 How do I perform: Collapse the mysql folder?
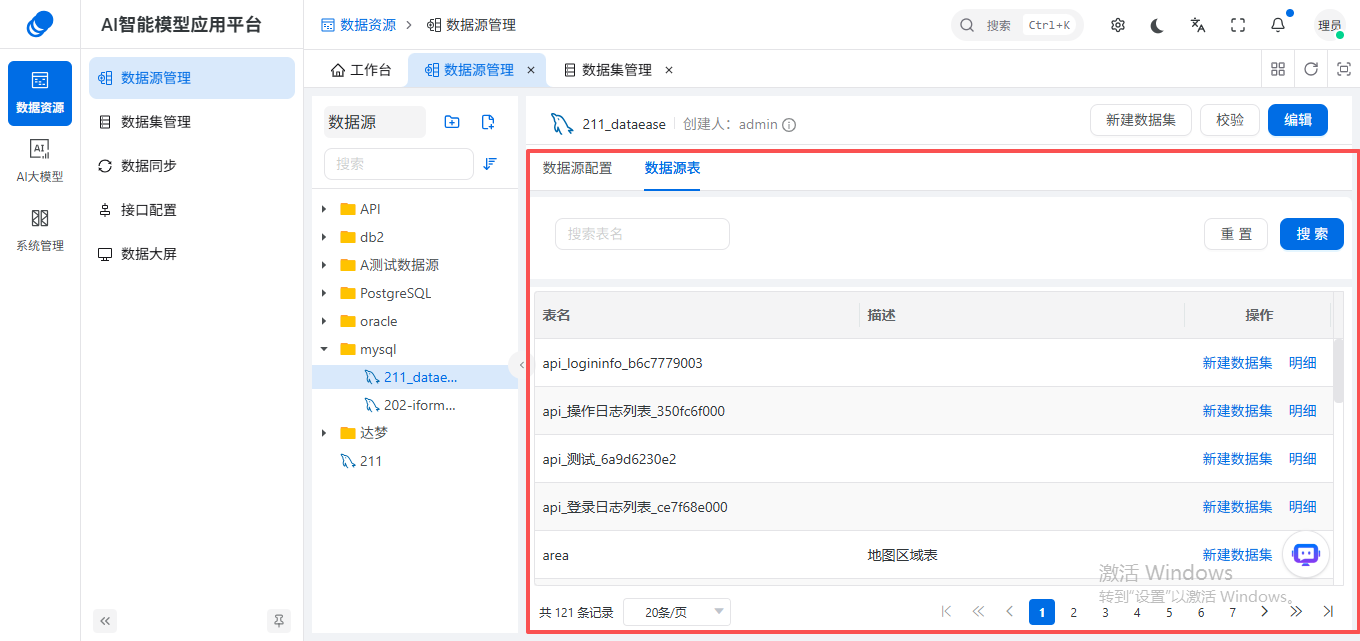coord(324,349)
